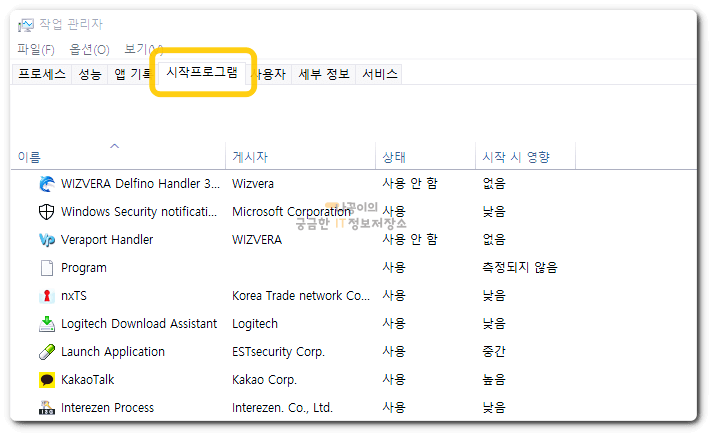Viewport: 711px width, 435px height.
Task: Click the Launch Application pill icon
Action: (x=47, y=352)
